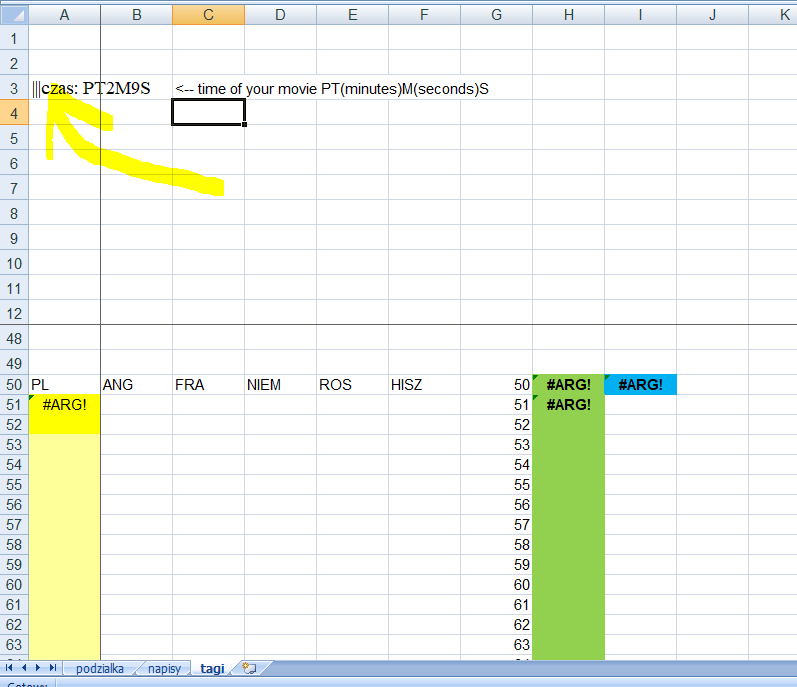The image size is (797, 687).
Task: Switch to the napisy sheet tab
Action: (164, 668)
